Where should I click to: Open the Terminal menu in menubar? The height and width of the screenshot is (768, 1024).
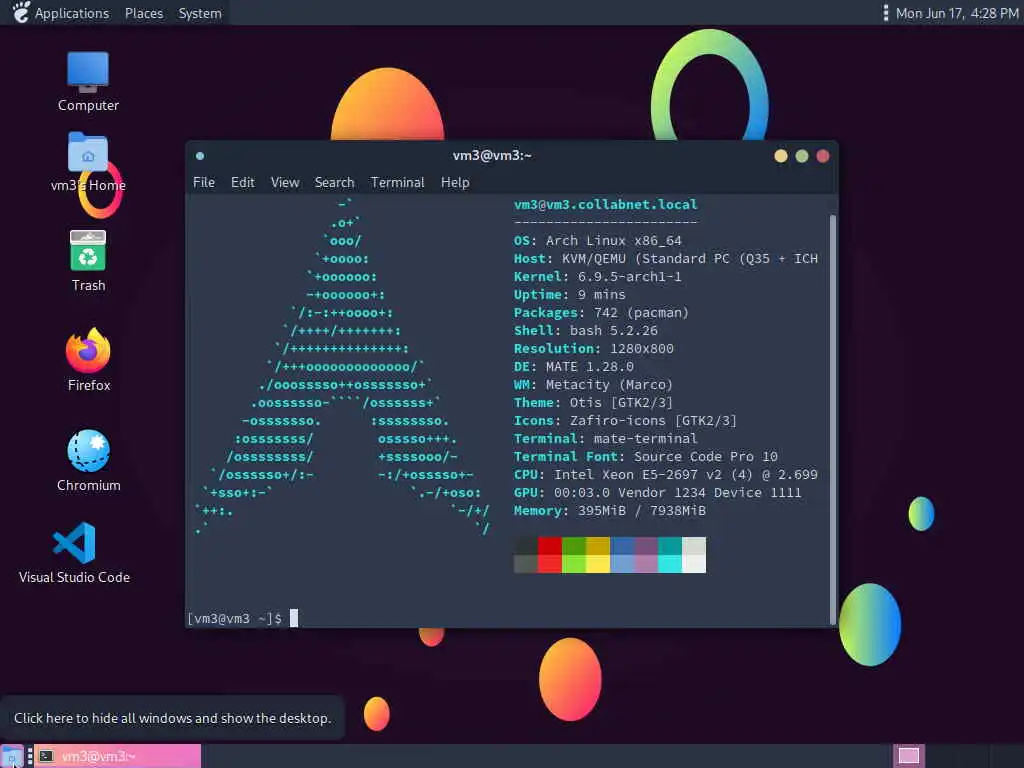[x=397, y=182]
